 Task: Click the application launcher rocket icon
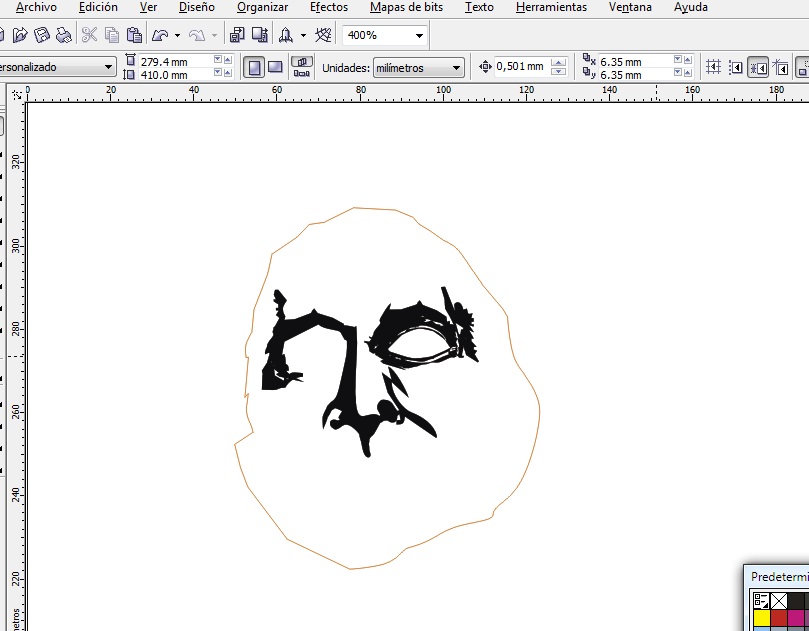click(x=286, y=35)
